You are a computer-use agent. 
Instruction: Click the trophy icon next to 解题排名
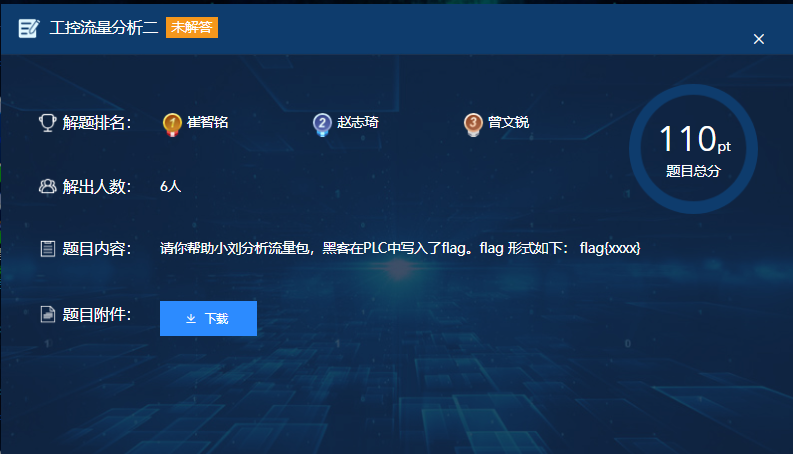click(x=48, y=122)
